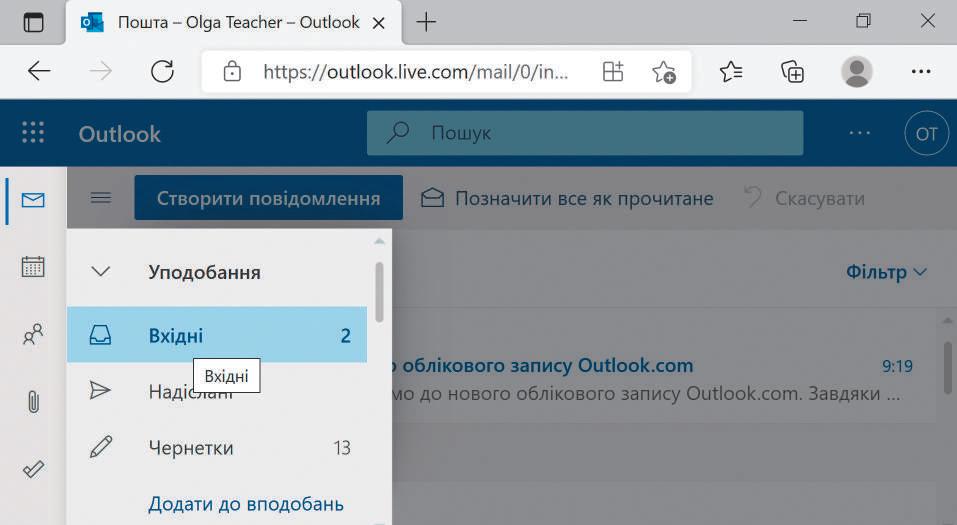Minimize the browser window
Image resolution: width=957 pixels, height=525 pixels.
tap(800, 21)
